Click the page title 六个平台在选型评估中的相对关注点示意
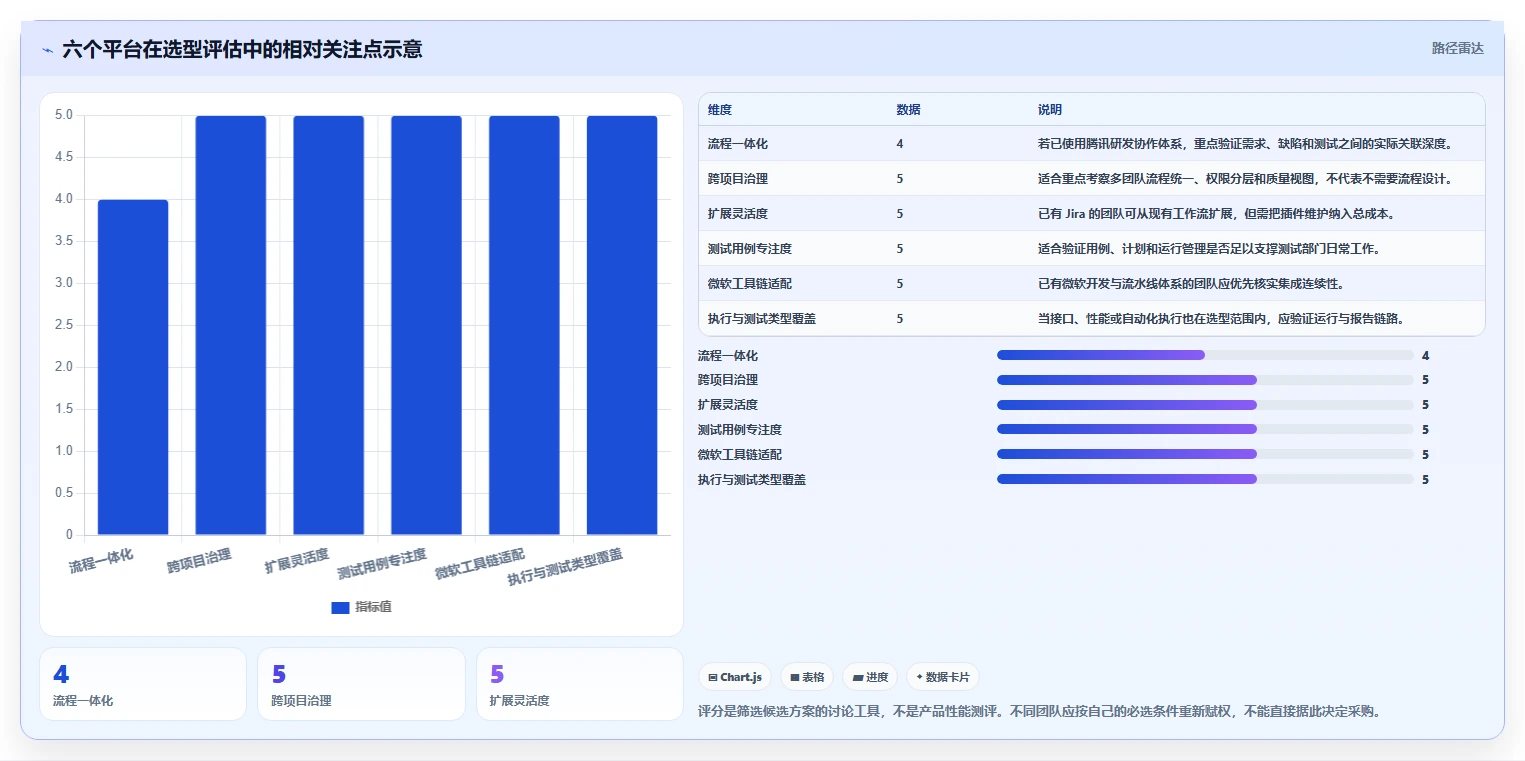Image resolution: width=1525 pixels, height=761 pixels. click(242, 49)
